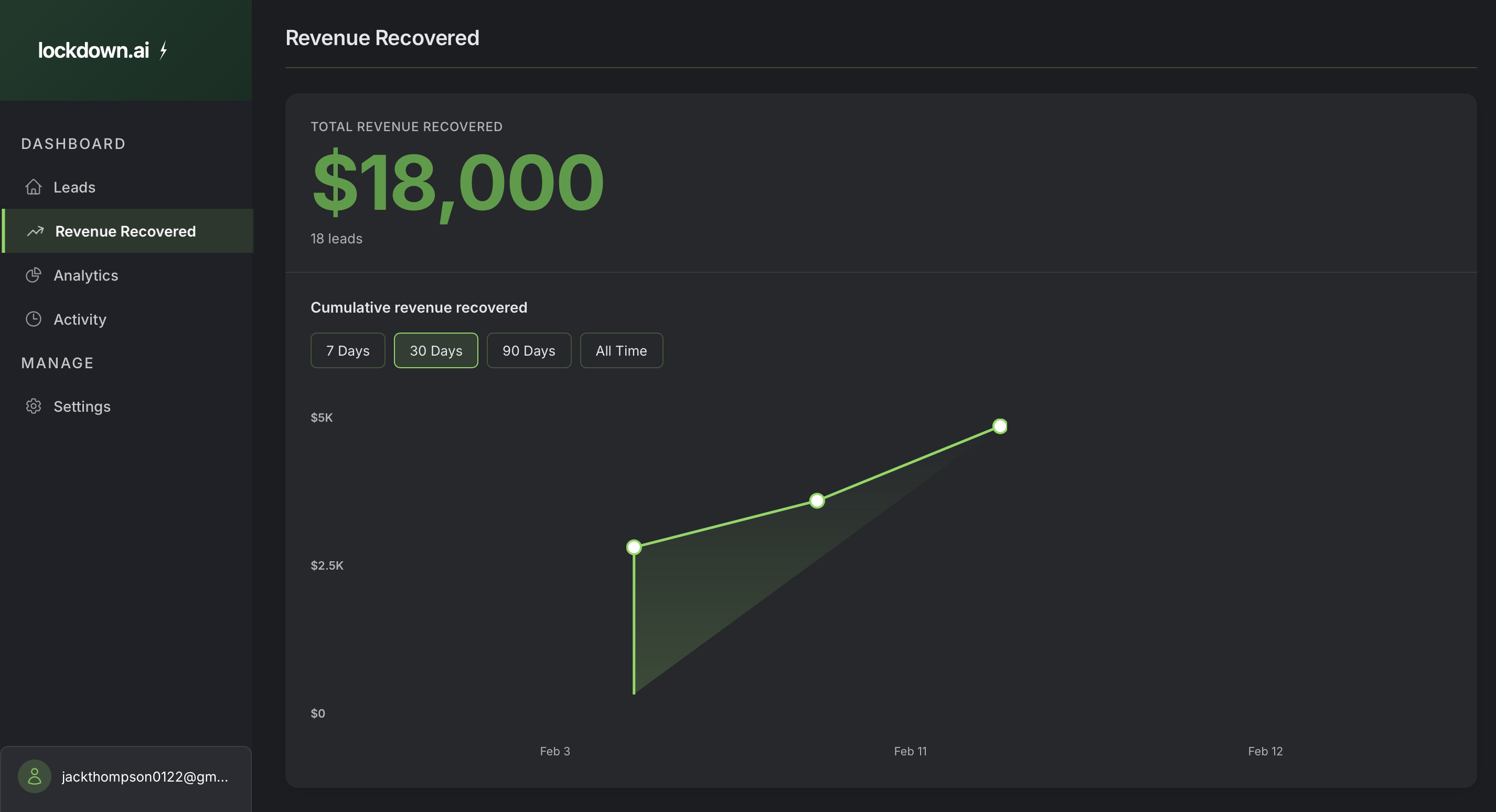Switch the chart range to 7 Days
Viewport: 1496px width, 812px height.
click(347, 350)
